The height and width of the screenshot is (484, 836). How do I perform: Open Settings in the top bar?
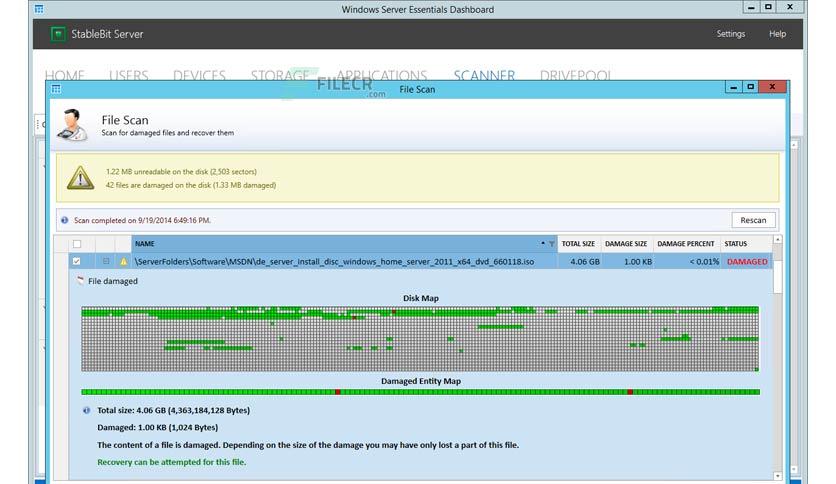730,34
